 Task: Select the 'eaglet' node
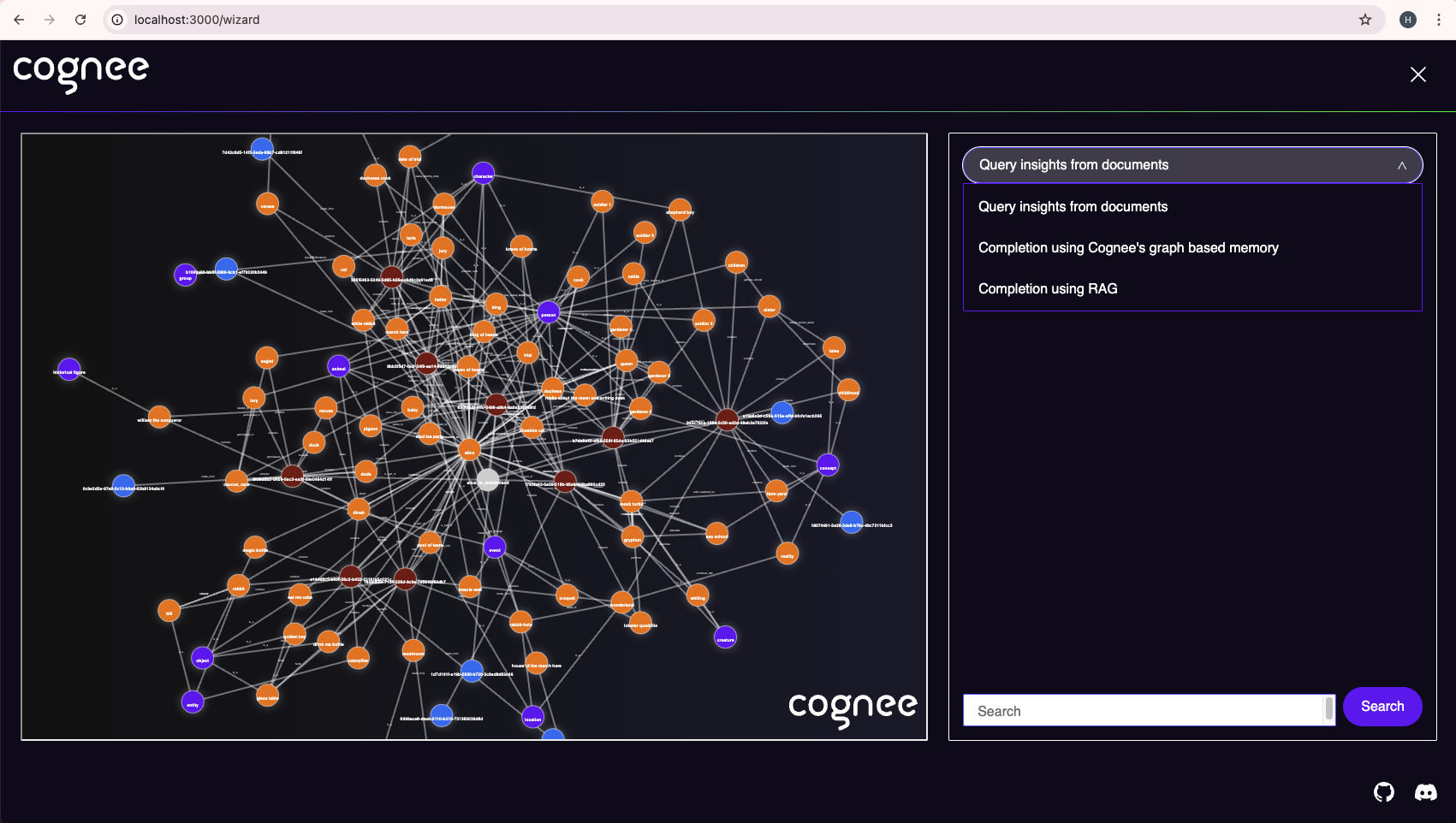(x=267, y=358)
